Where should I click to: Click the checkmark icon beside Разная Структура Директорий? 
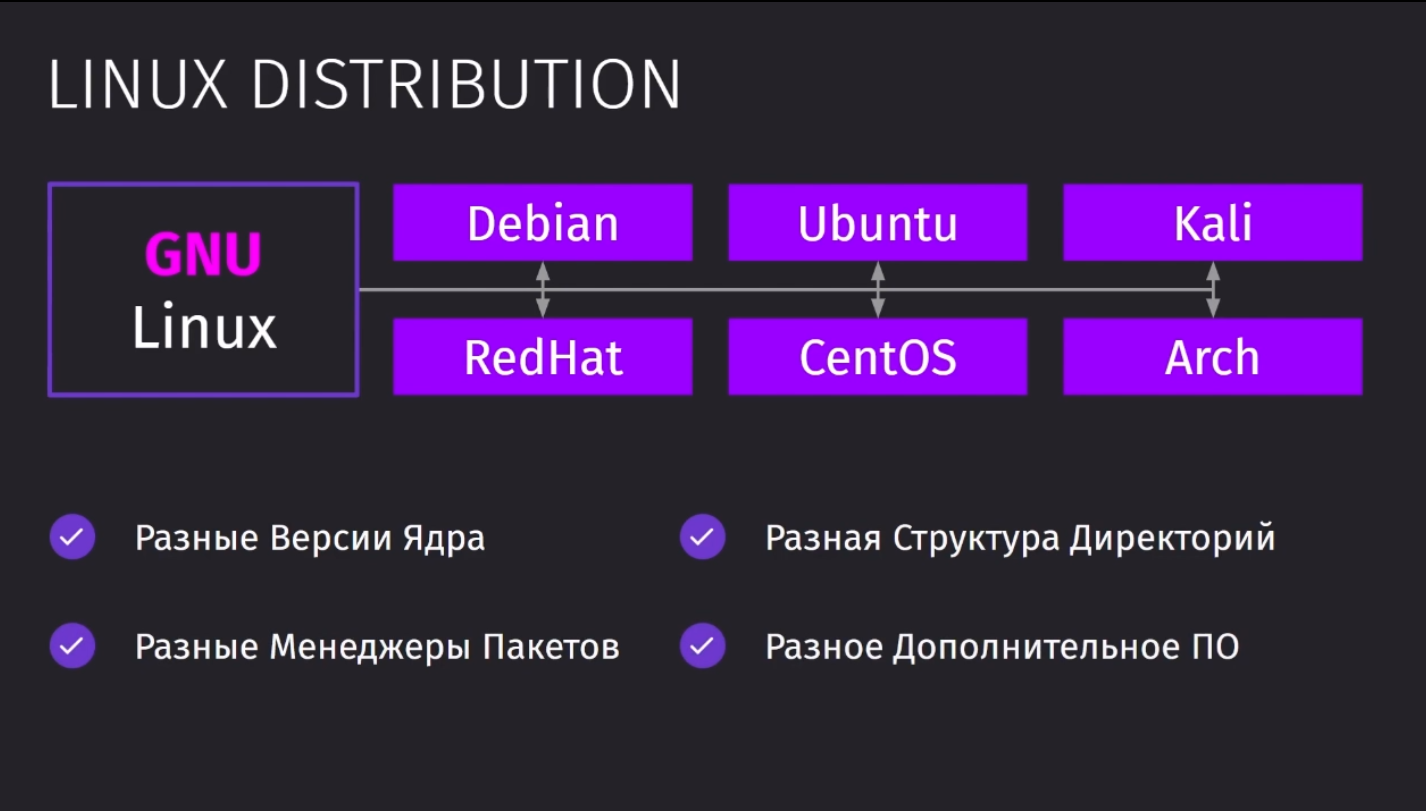coord(702,537)
